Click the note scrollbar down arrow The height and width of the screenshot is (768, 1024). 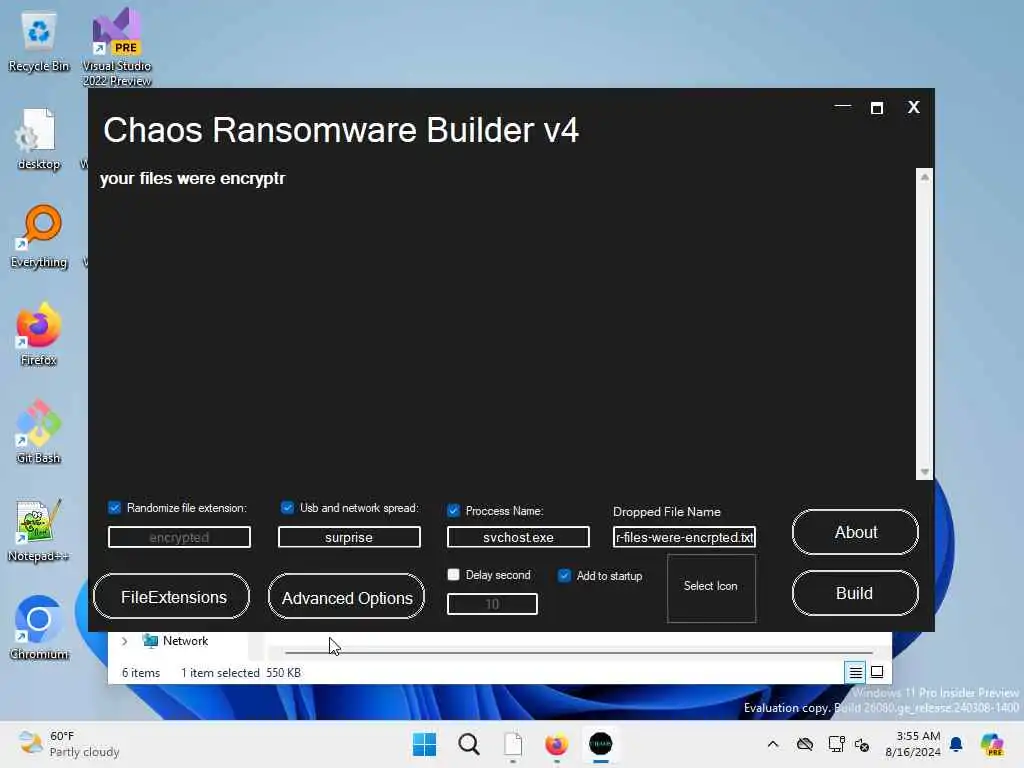click(x=925, y=472)
